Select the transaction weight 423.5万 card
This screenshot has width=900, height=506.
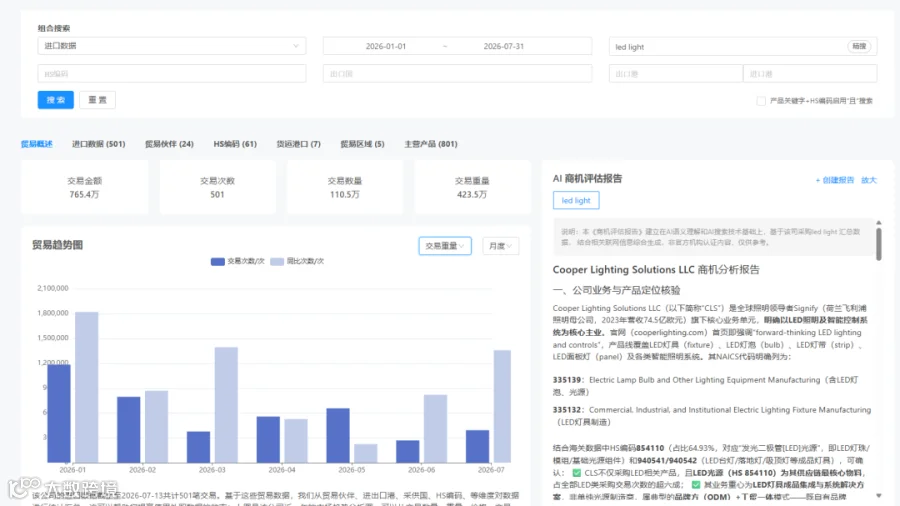472,188
